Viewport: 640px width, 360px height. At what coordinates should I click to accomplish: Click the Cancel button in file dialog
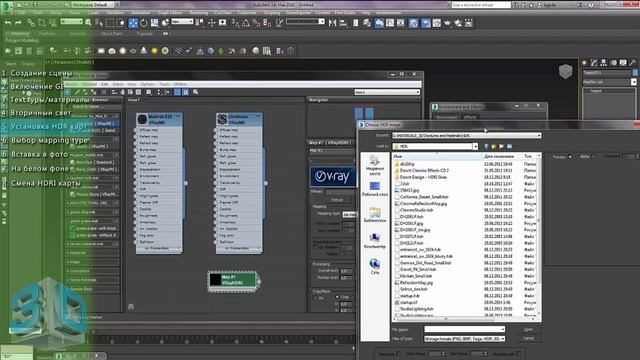(x=528, y=338)
